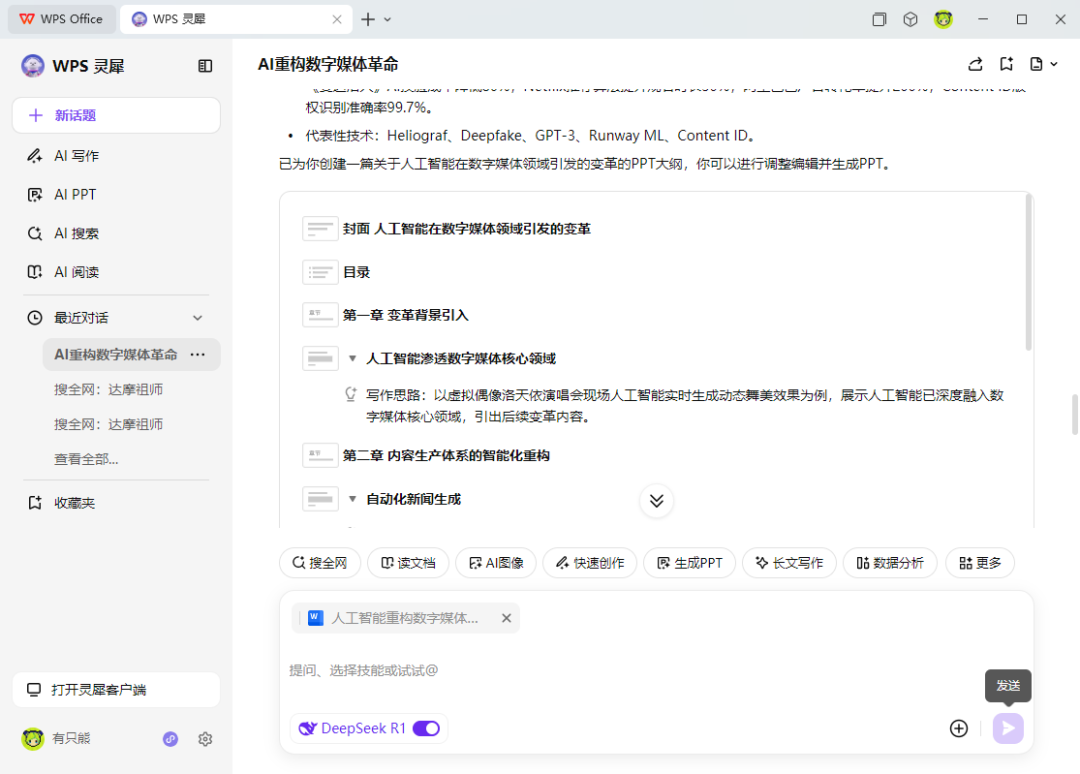Send the message with 发送 arrow
1080x774 pixels.
click(x=1008, y=729)
